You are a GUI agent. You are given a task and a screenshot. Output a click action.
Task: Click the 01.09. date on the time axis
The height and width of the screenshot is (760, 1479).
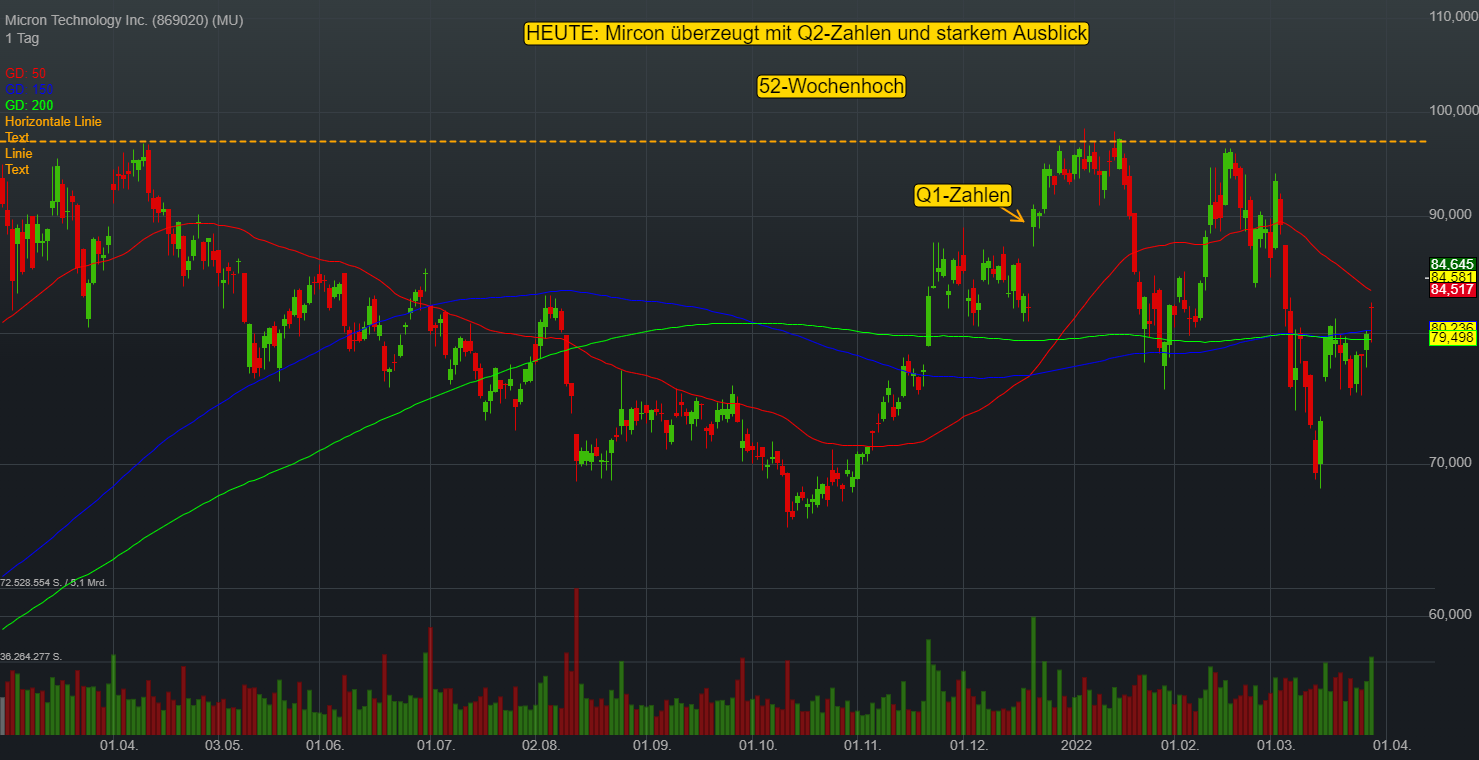pos(652,746)
